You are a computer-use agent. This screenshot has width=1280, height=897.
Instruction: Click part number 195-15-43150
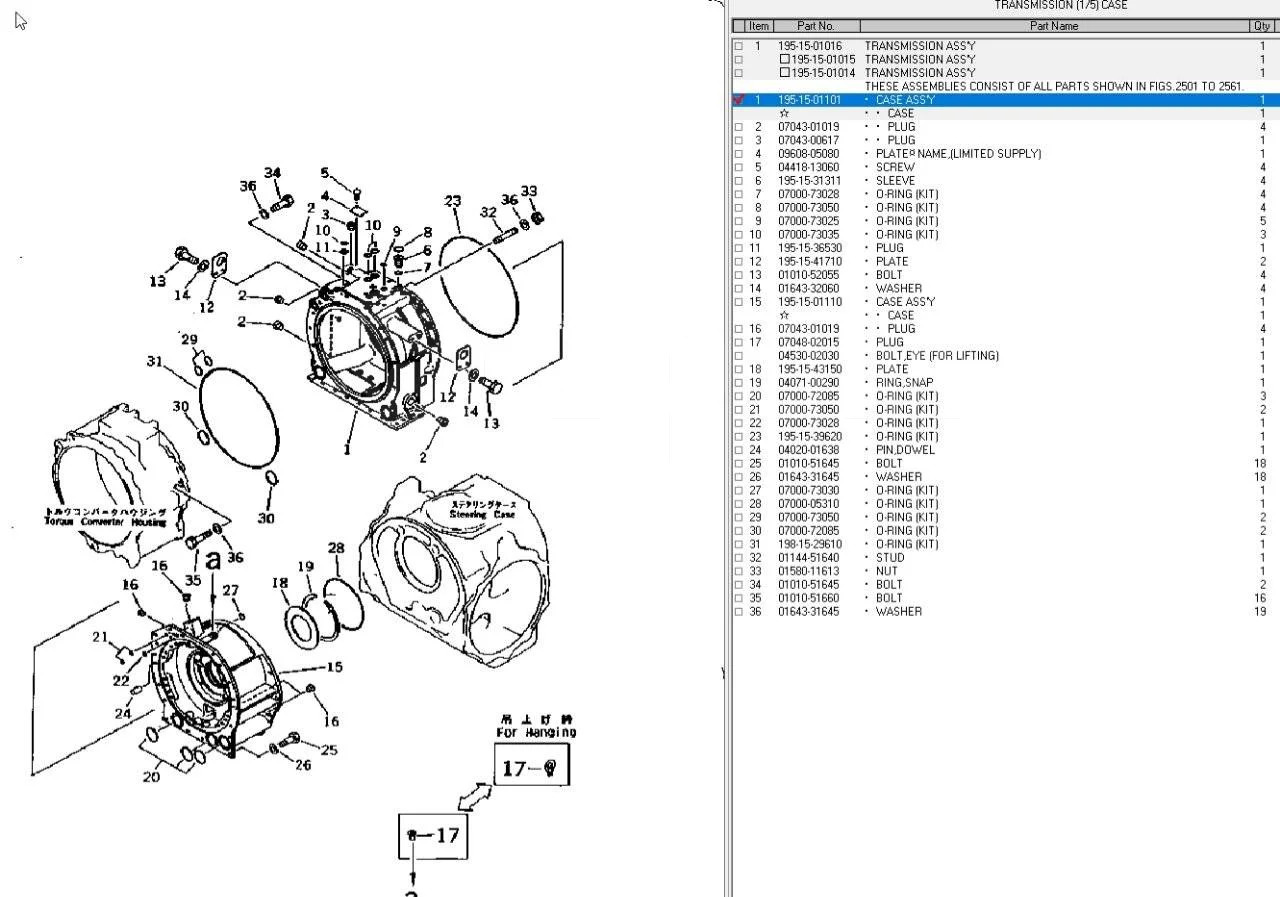click(809, 369)
